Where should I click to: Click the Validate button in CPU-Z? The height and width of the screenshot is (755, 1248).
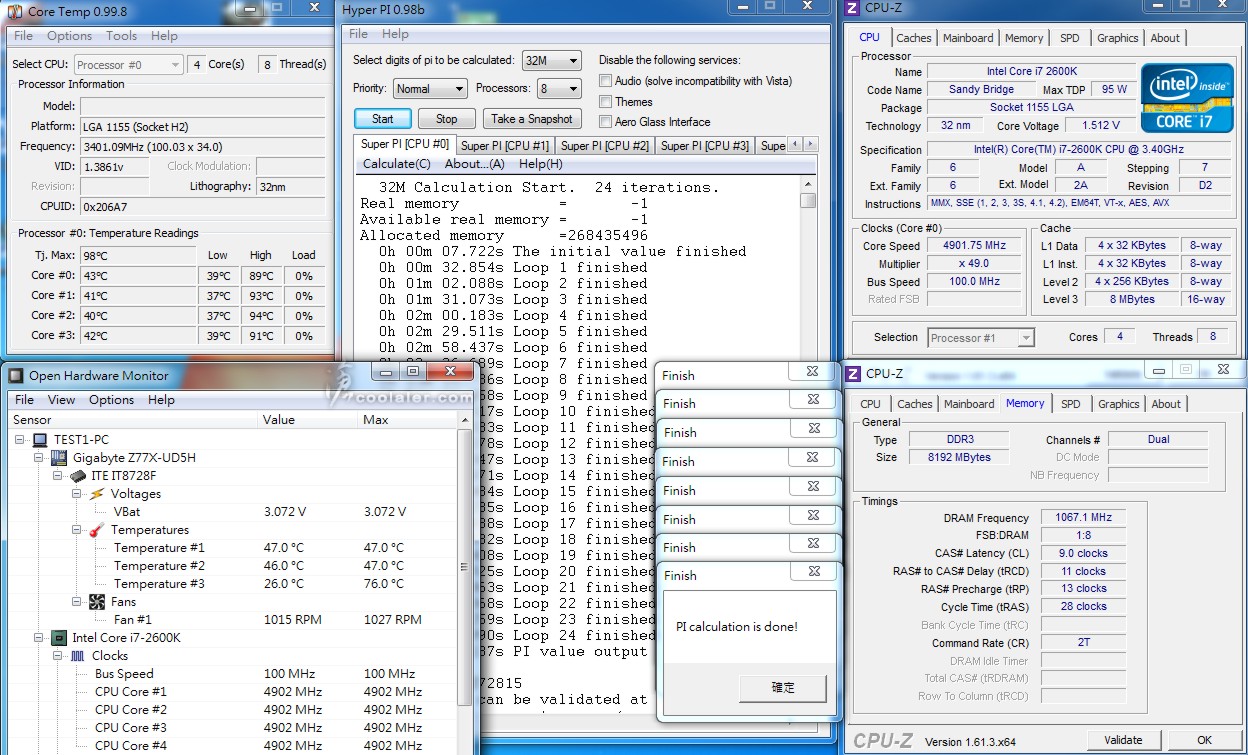(1123, 740)
